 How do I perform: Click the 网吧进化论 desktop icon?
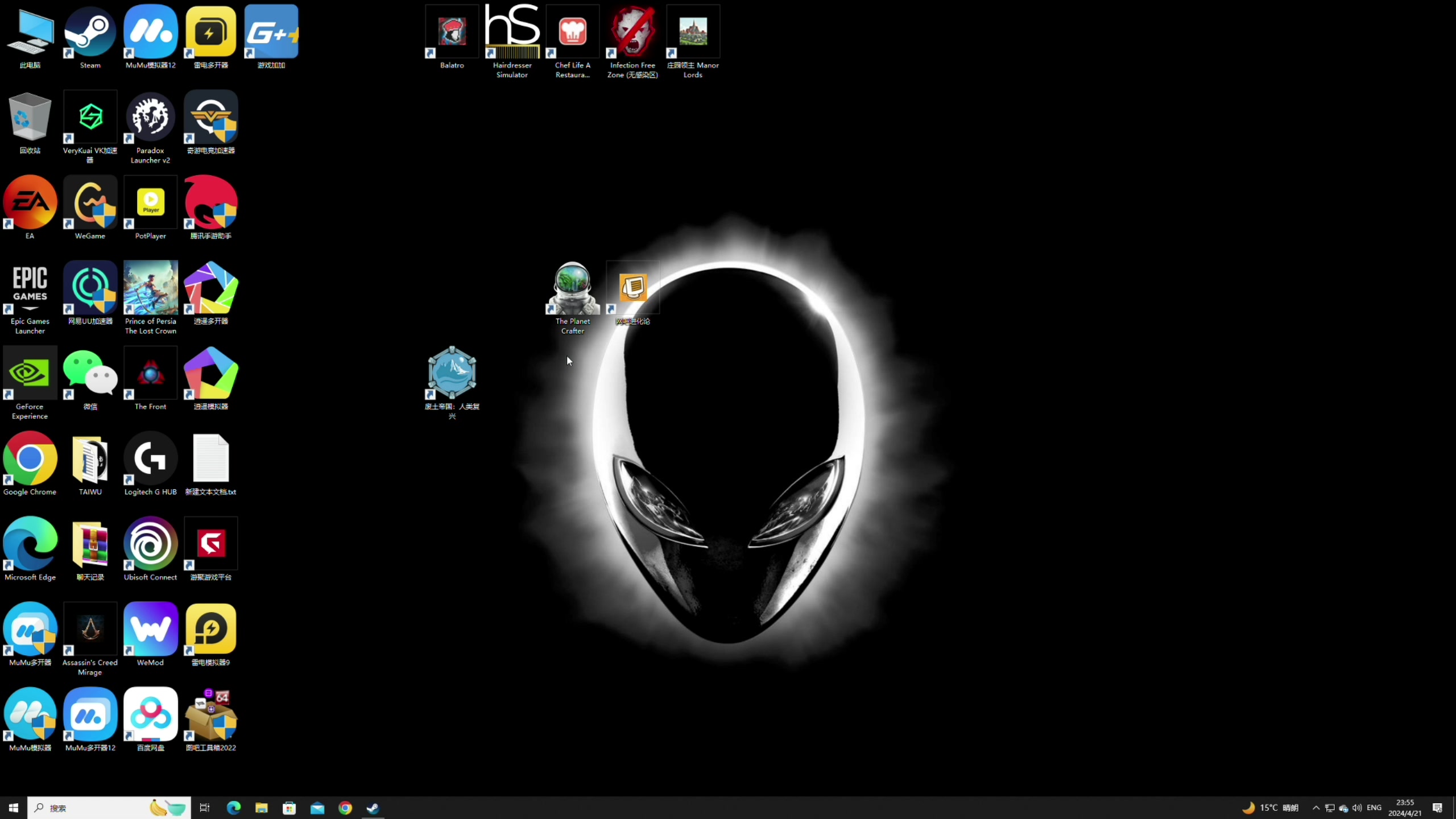click(x=632, y=293)
